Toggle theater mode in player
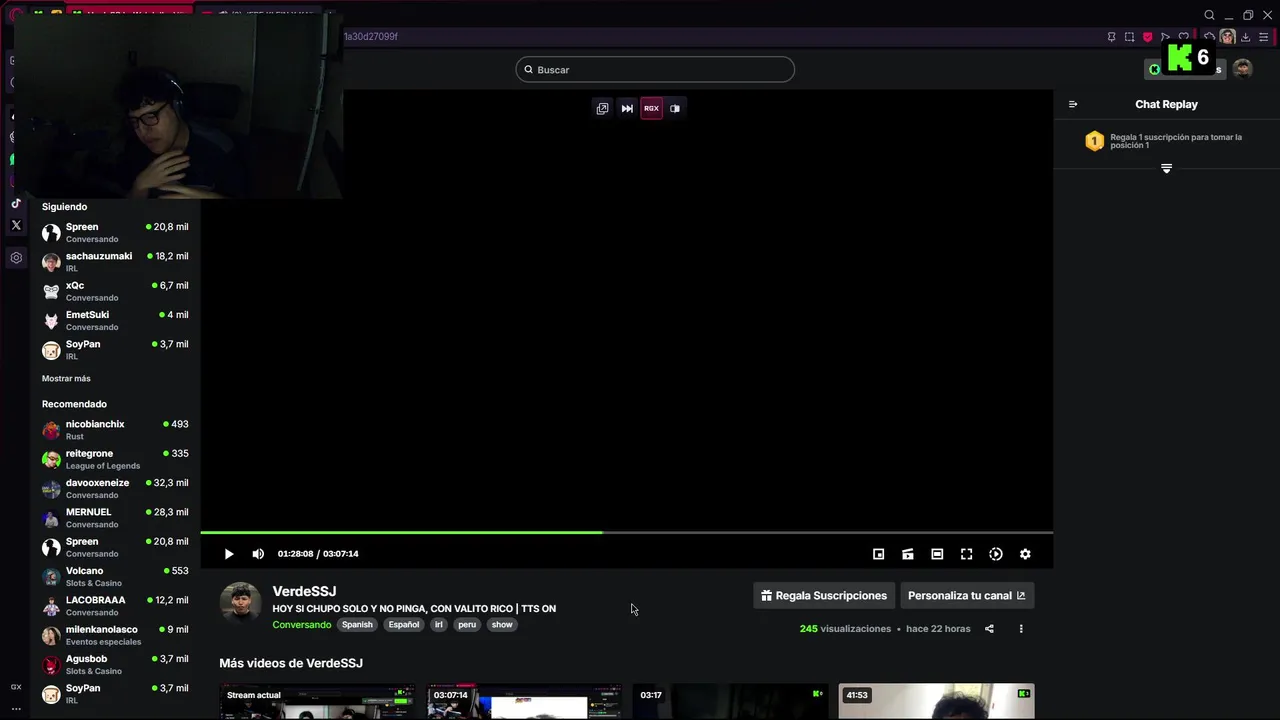 click(937, 554)
